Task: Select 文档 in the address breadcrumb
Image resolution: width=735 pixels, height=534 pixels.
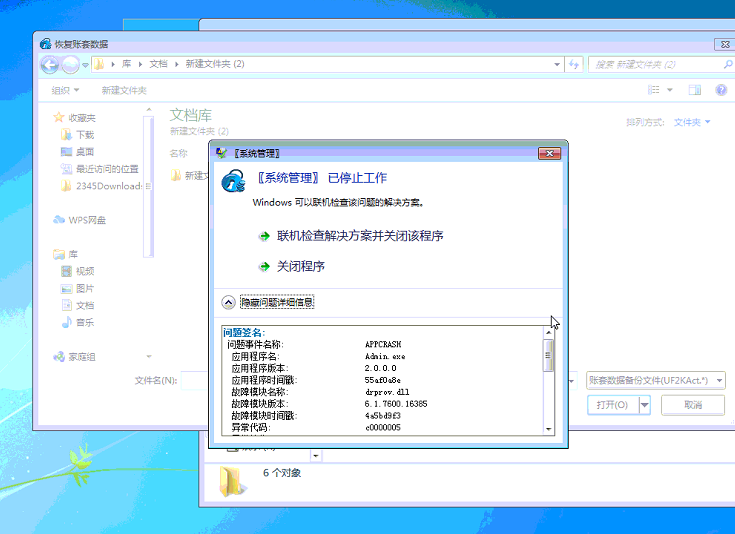Action: tap(158, 64)
